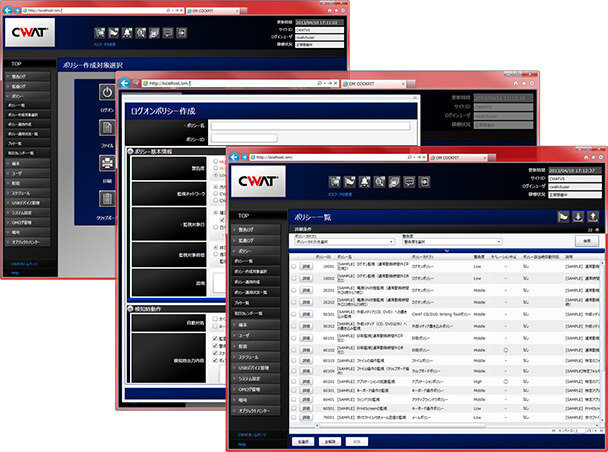Screen dimensions: 608x452
Task: Click the power icon for ログオン in the ポリシー作成対象選択 window
Action: click(107, 93)
